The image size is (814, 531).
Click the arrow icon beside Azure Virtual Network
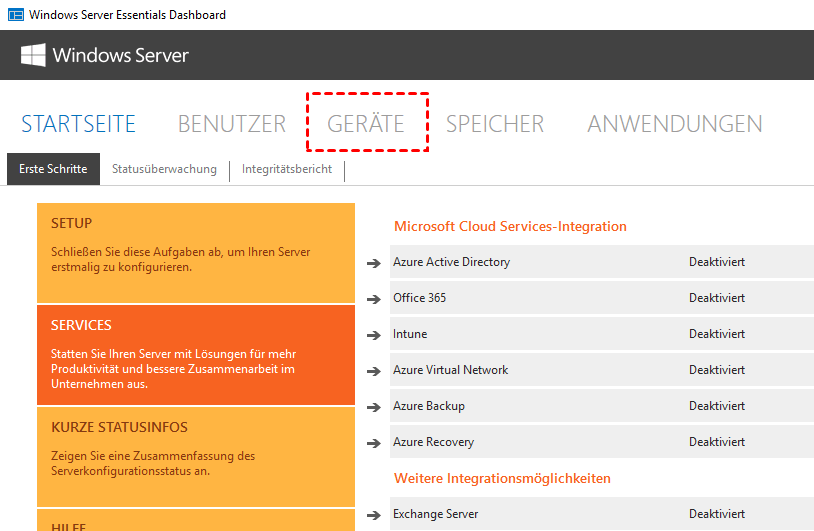click(x=374, y=371)
